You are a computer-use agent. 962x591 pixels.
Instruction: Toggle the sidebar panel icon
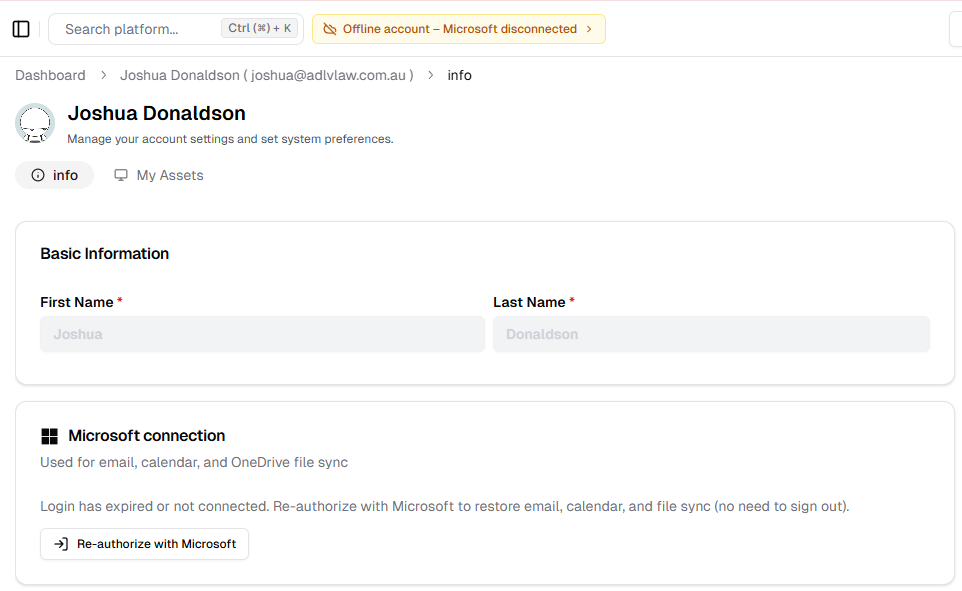tap(21, 29)
